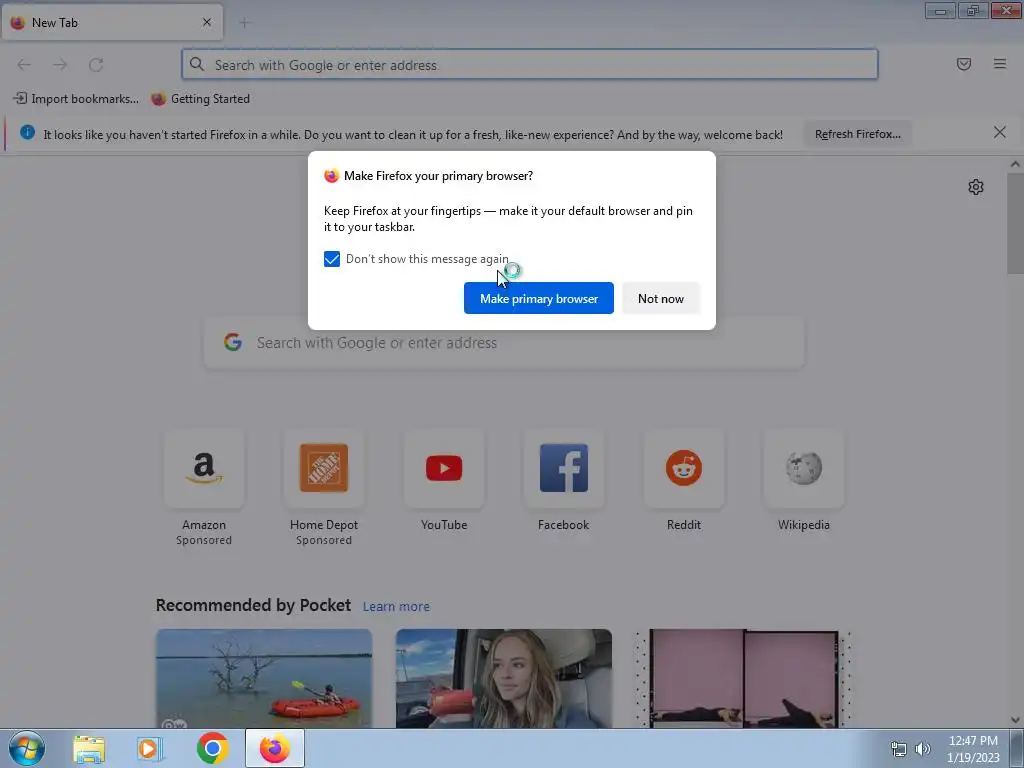The image size is (1024, 768).
Task: Dismiss the welcome back notification bar
Action: [999, 133]
